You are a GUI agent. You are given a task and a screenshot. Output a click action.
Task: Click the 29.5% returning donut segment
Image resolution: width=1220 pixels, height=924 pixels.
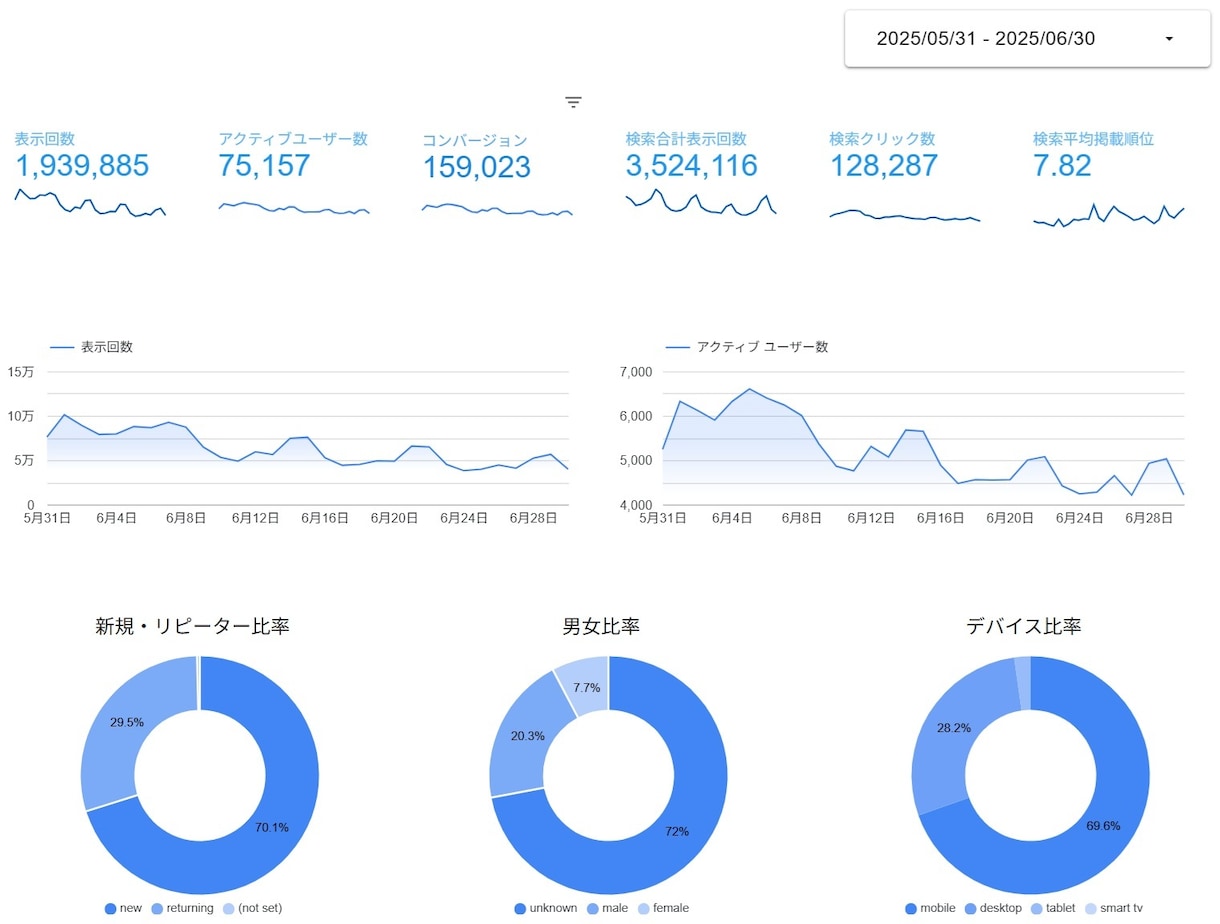point(125,722)
